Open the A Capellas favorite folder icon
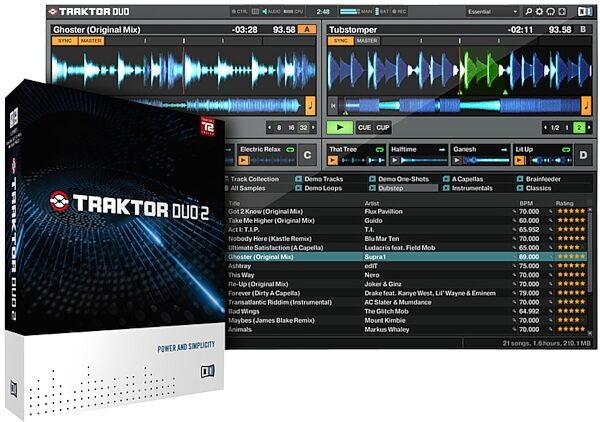The image size is (600, 422). (x=446, y=179)
